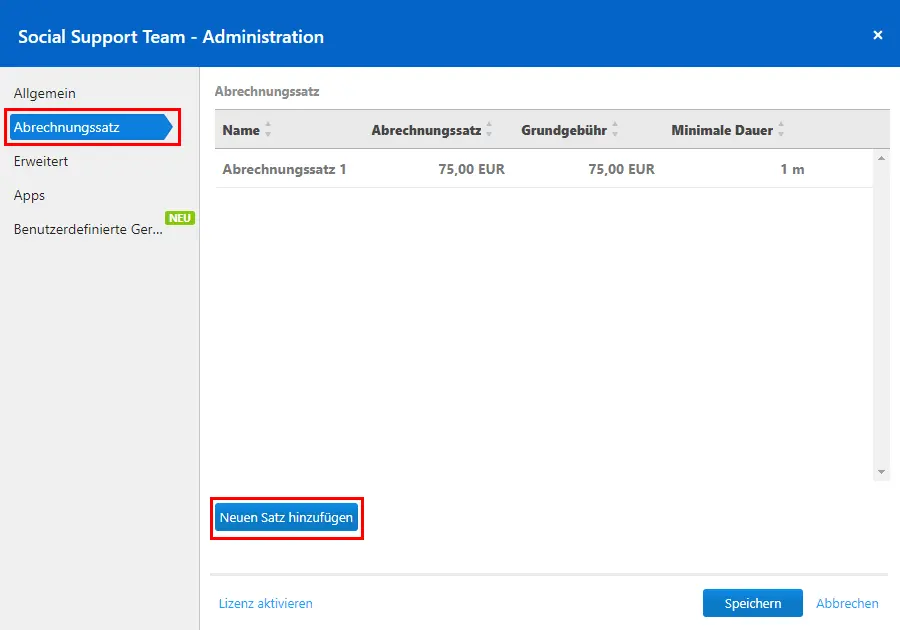
Task: Sort by Abrechnungssatz column sort arrows
Action: tap(489, 130)
